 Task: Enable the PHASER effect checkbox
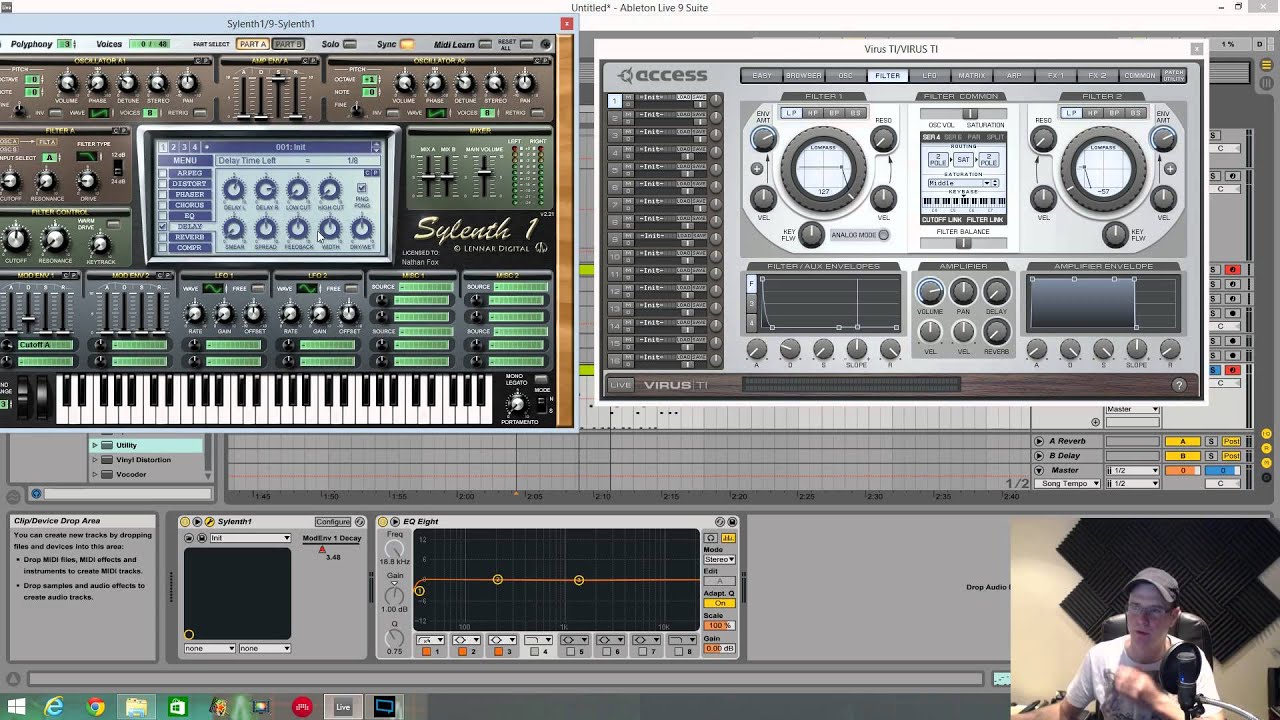click(x=163, y=195)
